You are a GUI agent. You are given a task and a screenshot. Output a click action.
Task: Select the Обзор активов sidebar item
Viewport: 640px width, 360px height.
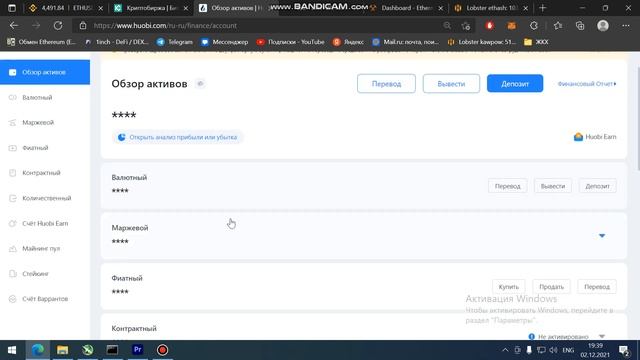[45, 72]
